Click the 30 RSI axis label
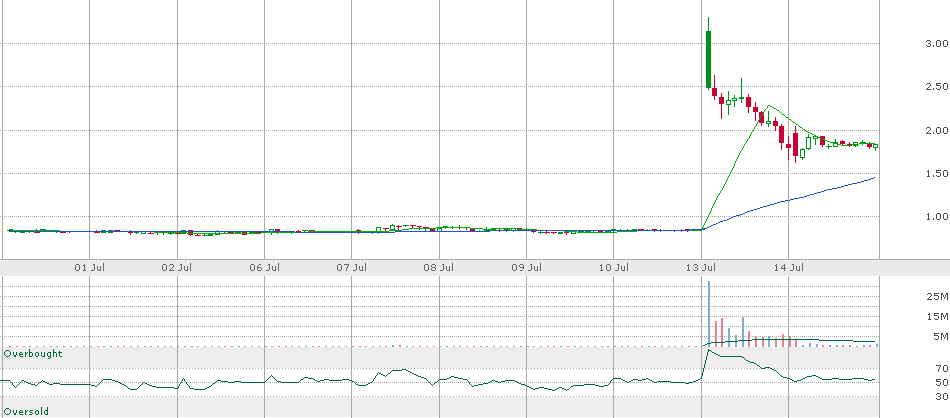Screen dimensions: 950x418 pyautogui.click(x=942, y=396)
